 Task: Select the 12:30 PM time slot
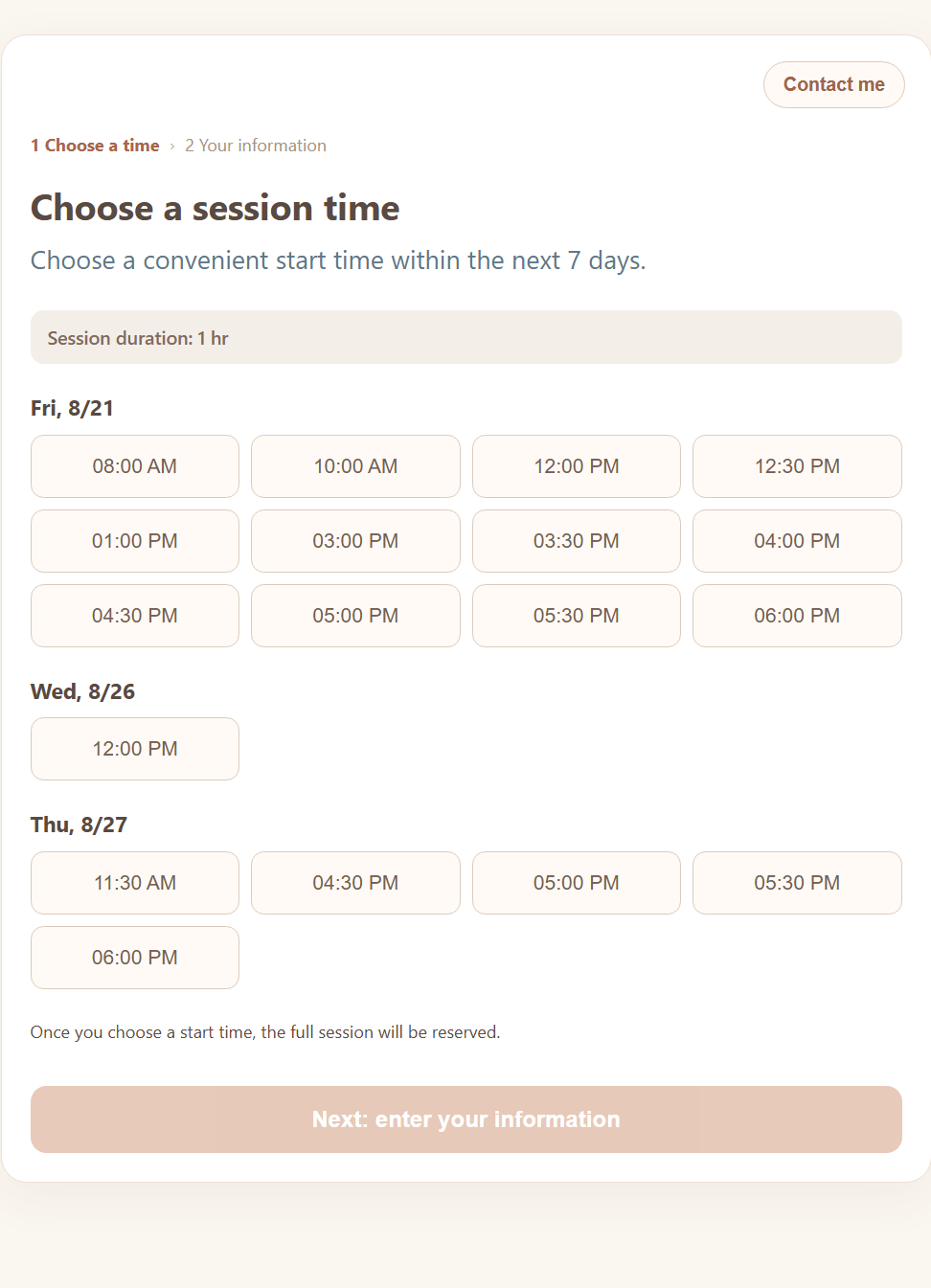pyautogui.click(x=797, y=466)
